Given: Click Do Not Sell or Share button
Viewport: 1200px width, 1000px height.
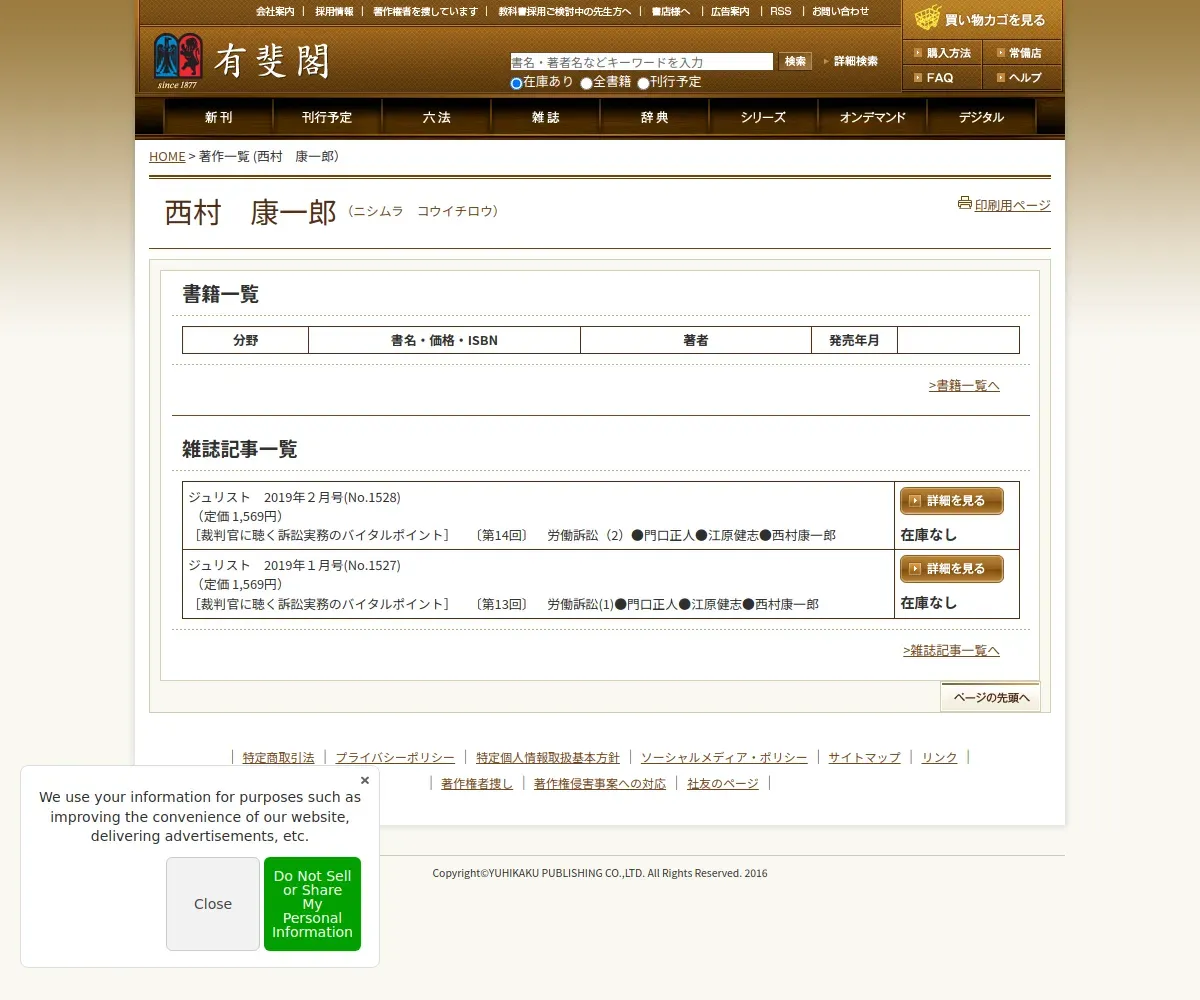Looking at the screenshot, I should (312, 904).
